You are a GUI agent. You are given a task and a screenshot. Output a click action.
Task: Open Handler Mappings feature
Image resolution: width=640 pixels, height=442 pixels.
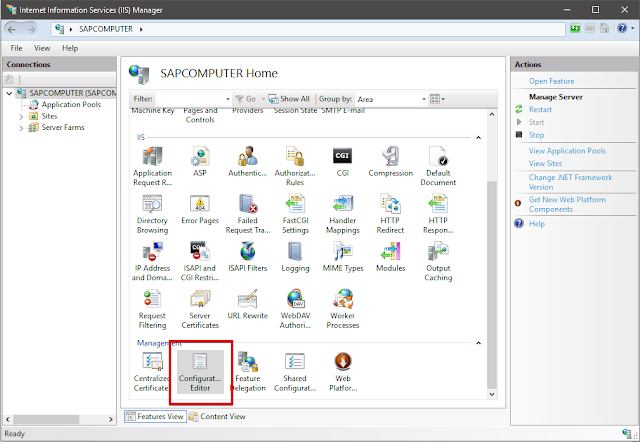click(x=343, y=214)
